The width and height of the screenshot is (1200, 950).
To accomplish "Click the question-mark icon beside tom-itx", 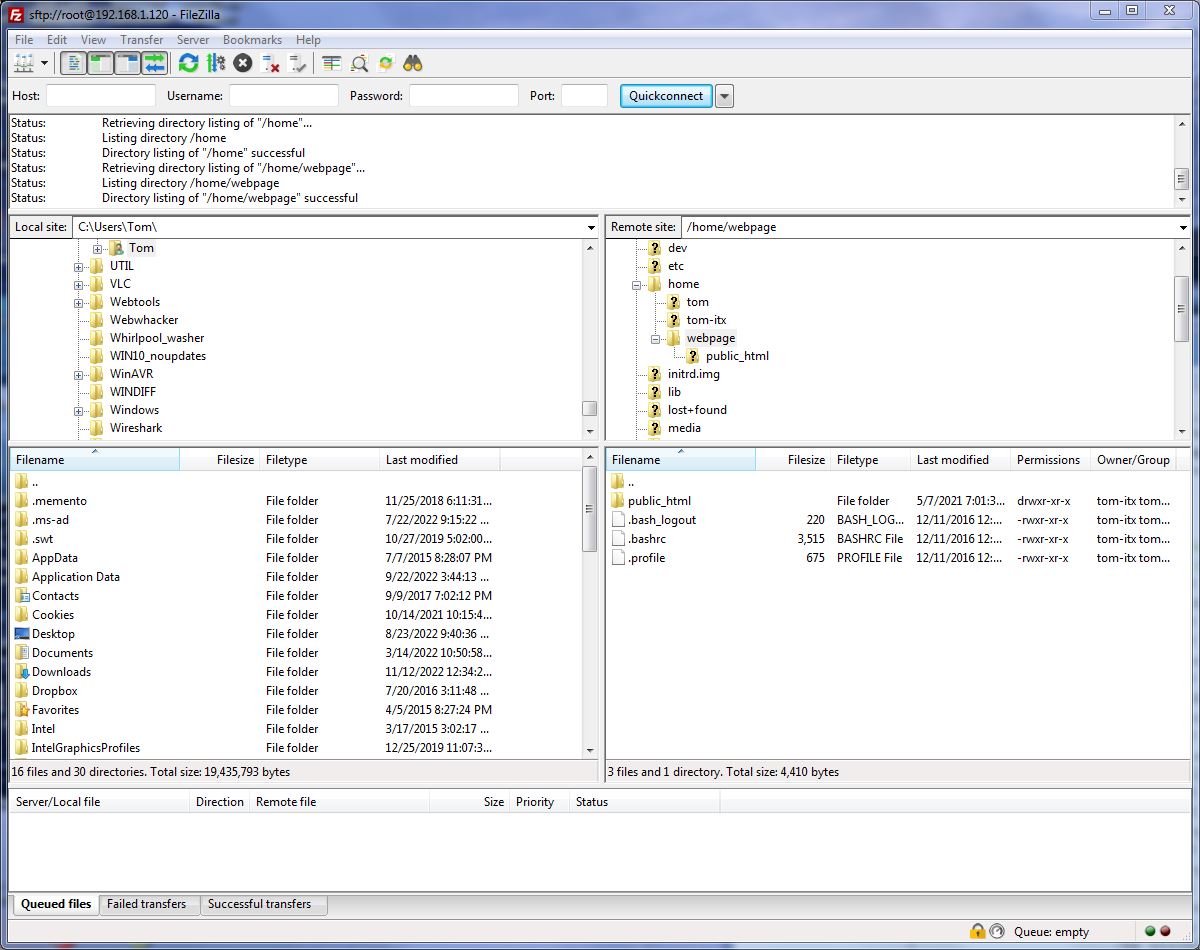I will 674,320.
